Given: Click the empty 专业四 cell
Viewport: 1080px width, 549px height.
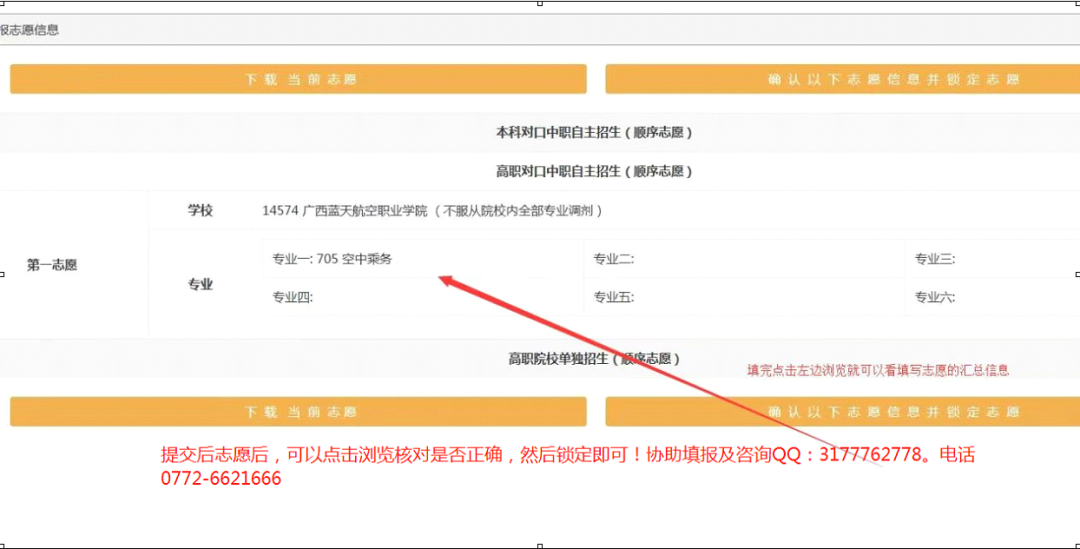Looking at the screenshot, I should pos(420,297).
